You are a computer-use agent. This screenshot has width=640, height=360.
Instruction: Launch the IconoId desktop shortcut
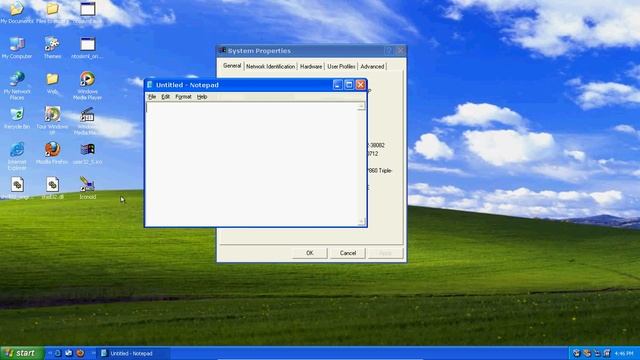[87, 188]
